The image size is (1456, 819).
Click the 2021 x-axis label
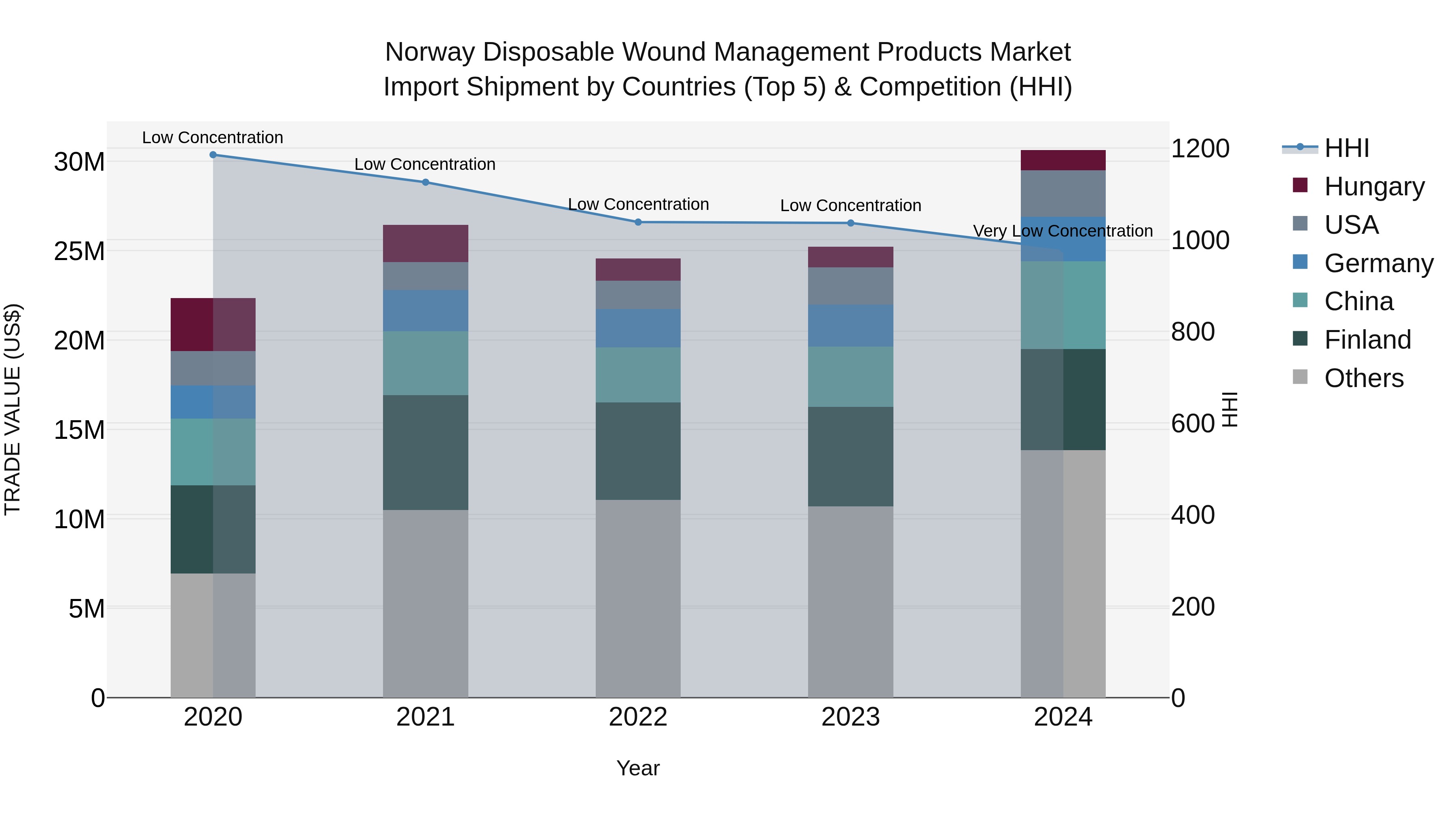pos(425,717)
